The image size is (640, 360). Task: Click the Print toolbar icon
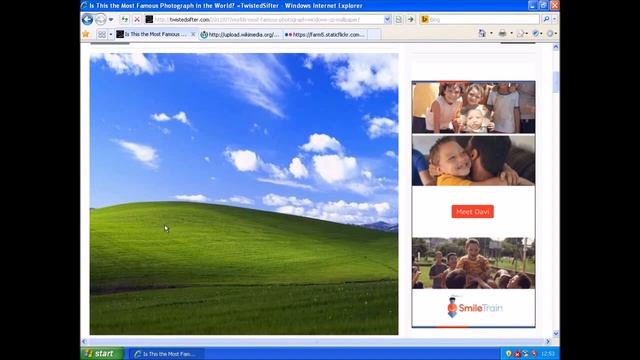pos(502,33)
